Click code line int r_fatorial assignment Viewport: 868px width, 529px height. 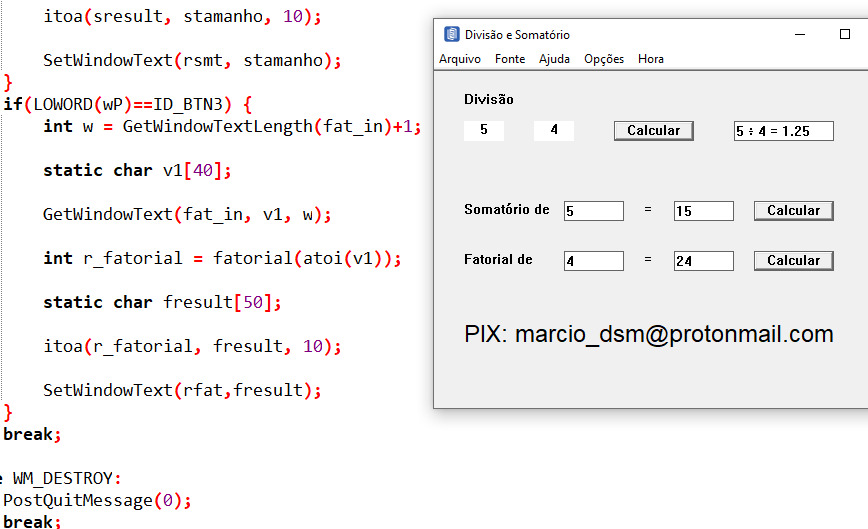tap(222, 258)
